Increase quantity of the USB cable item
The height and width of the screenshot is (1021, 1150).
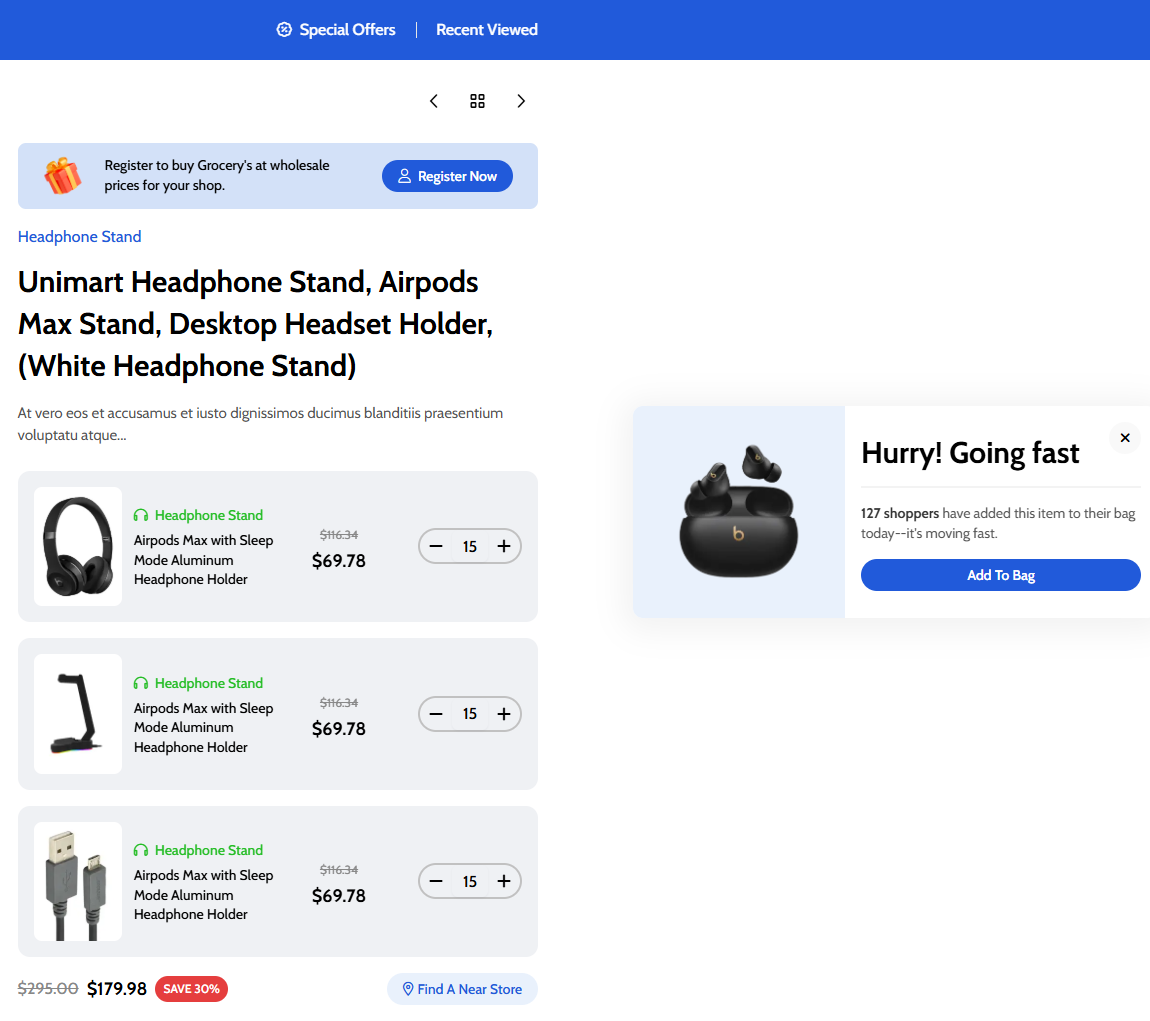click(504, 881)
